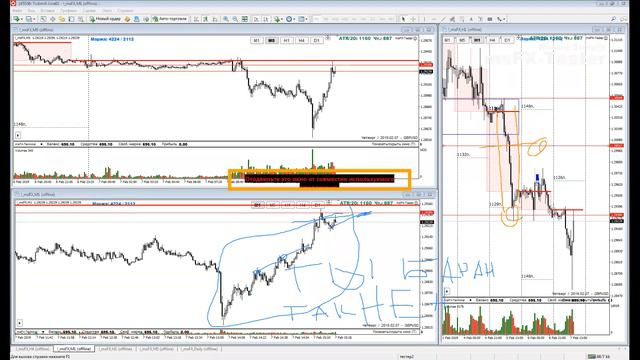
Task: Open the Файл menu
Action: (17, 11)
